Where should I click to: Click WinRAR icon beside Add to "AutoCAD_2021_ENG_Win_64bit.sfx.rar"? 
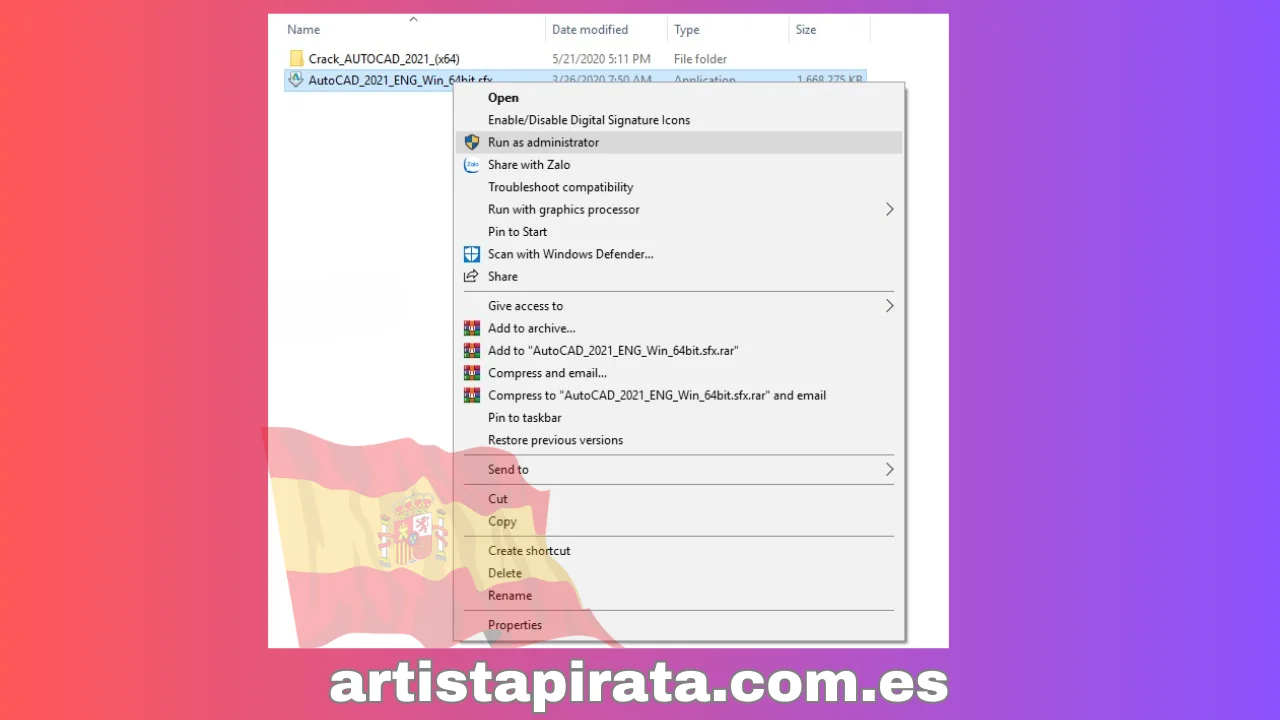[x=472, y=351]
